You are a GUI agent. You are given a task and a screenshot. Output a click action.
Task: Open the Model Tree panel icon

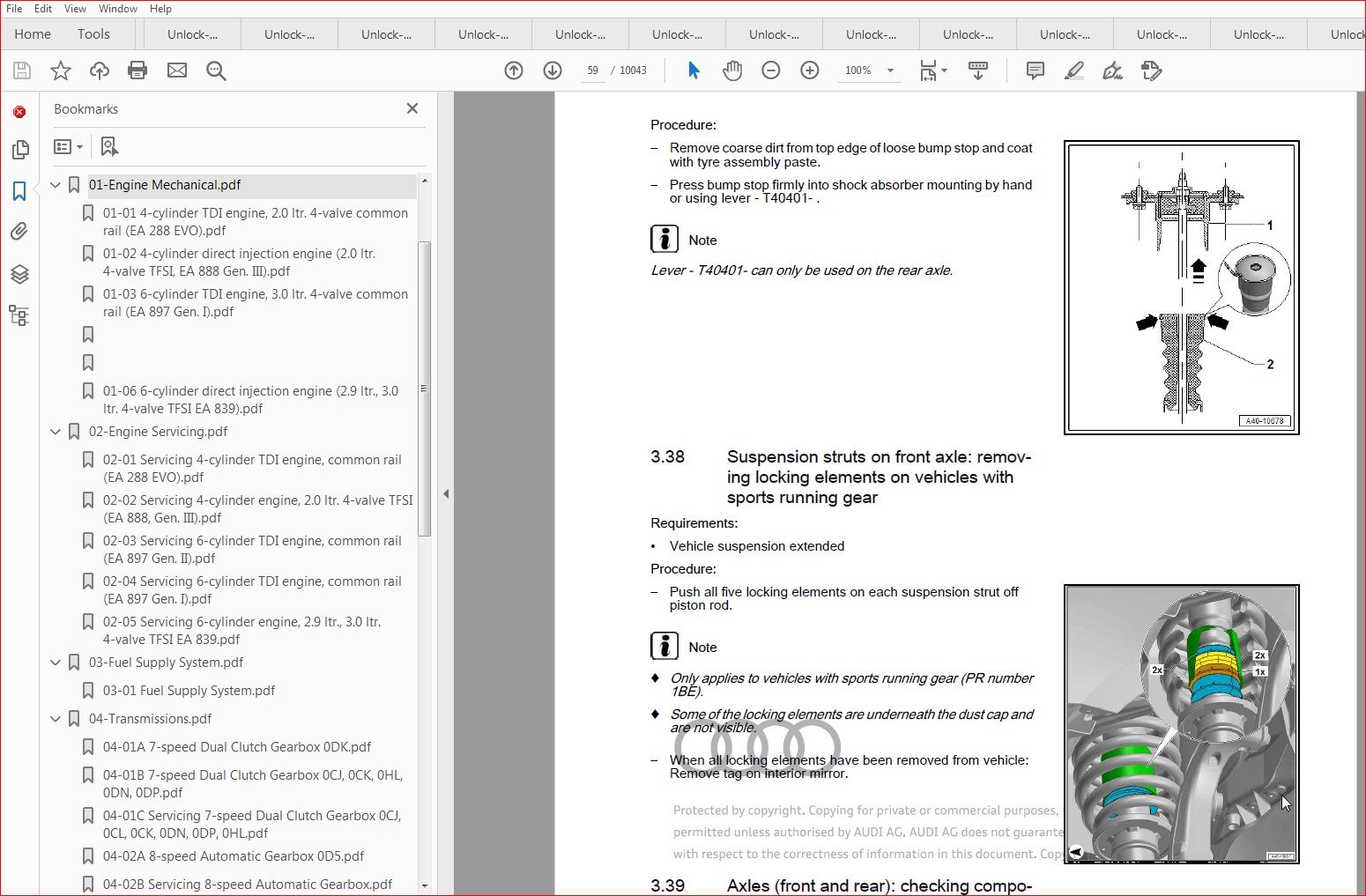click(19, 315)
